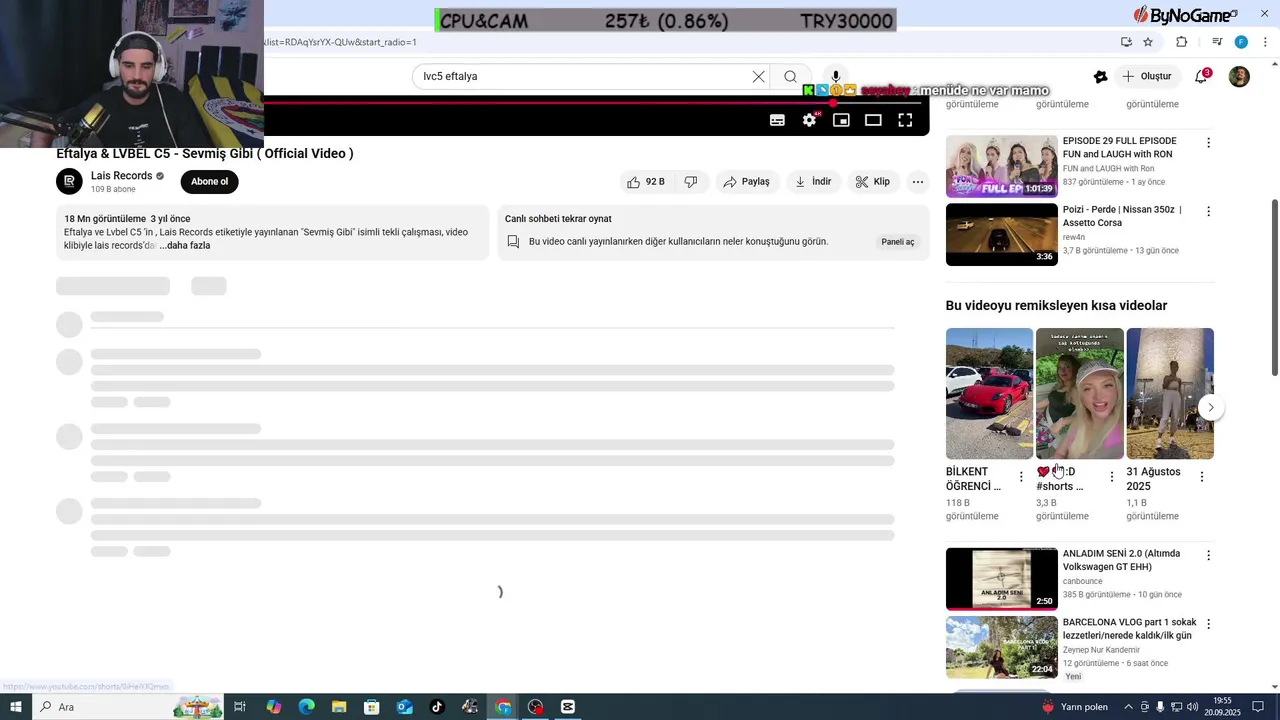The image size is (1280, 720).
Task: Open Chrome media controls icon
Action: [x=1217, y=42]
